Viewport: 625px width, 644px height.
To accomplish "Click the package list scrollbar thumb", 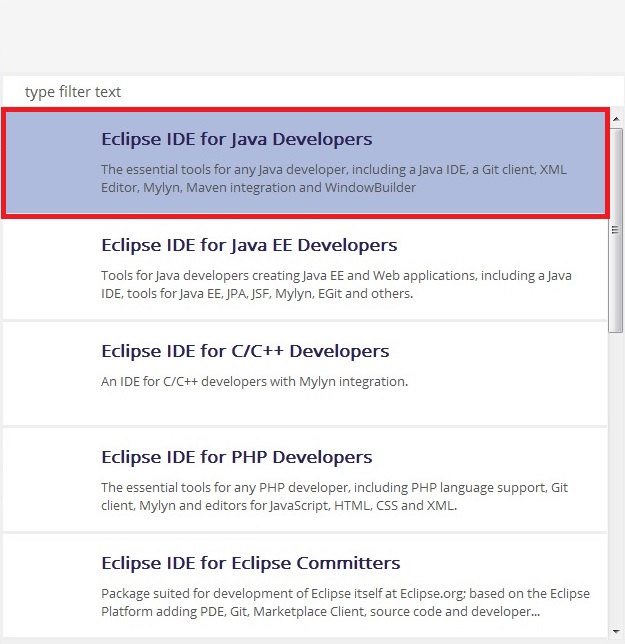I will (616, 230).
